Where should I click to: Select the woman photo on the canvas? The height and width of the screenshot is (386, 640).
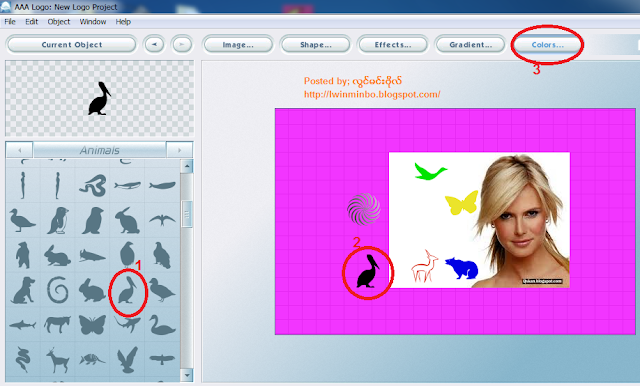point(521,220)
